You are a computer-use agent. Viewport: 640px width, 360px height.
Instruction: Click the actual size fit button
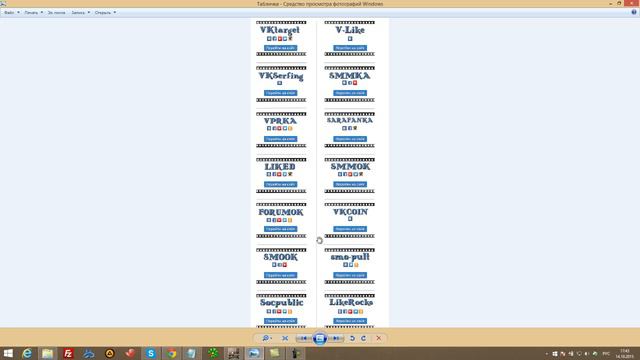click(285, 338)
